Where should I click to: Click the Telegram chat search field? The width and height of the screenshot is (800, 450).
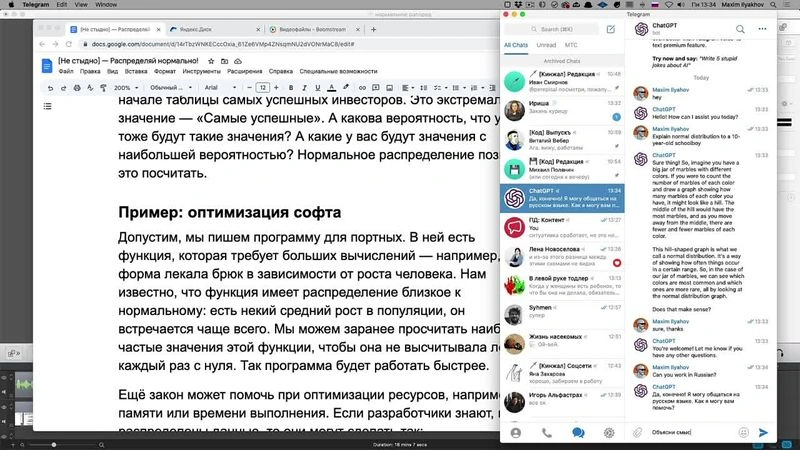coord(551,30)
